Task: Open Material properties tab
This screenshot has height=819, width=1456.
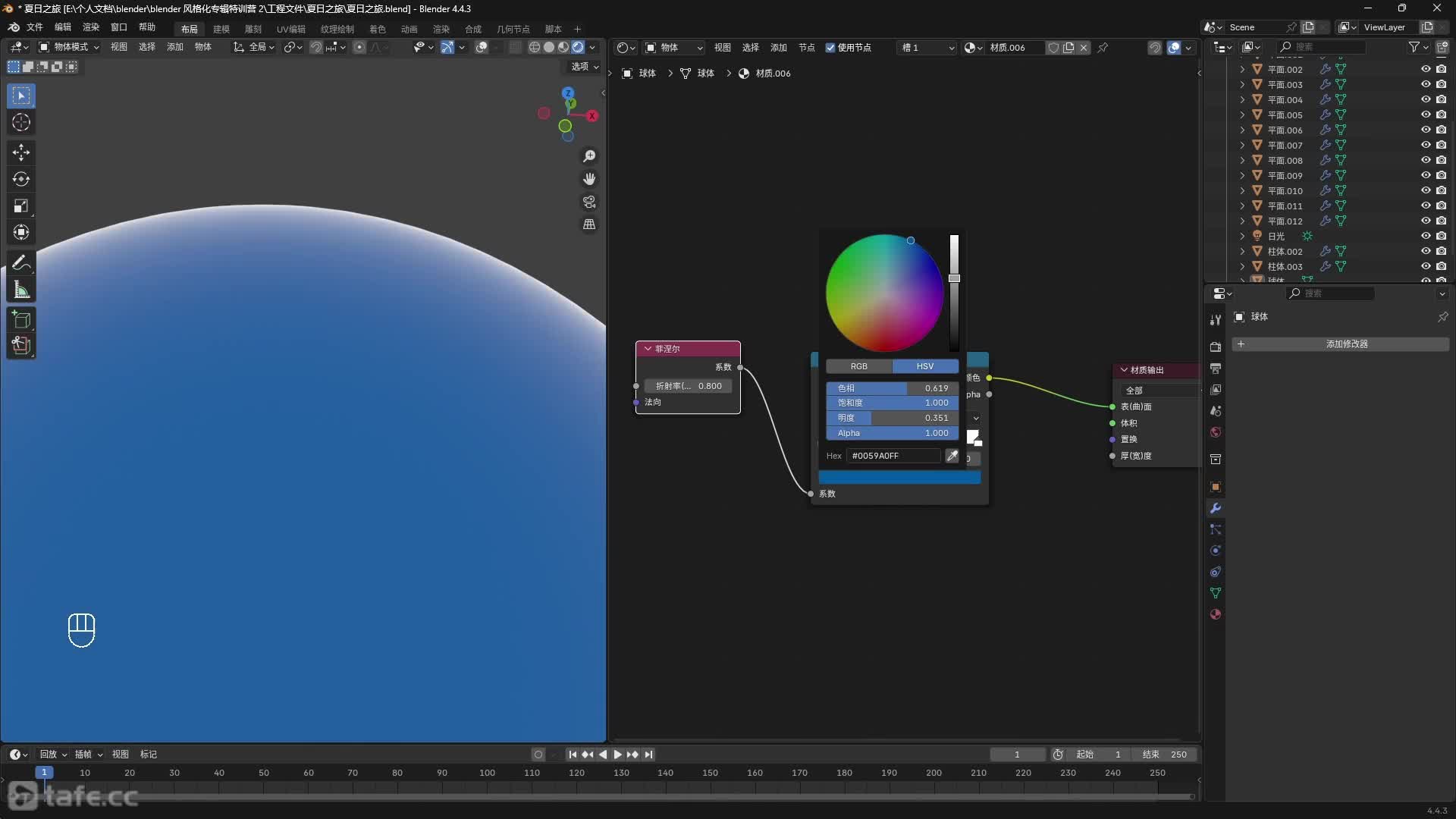Action: click(1216, 614)
